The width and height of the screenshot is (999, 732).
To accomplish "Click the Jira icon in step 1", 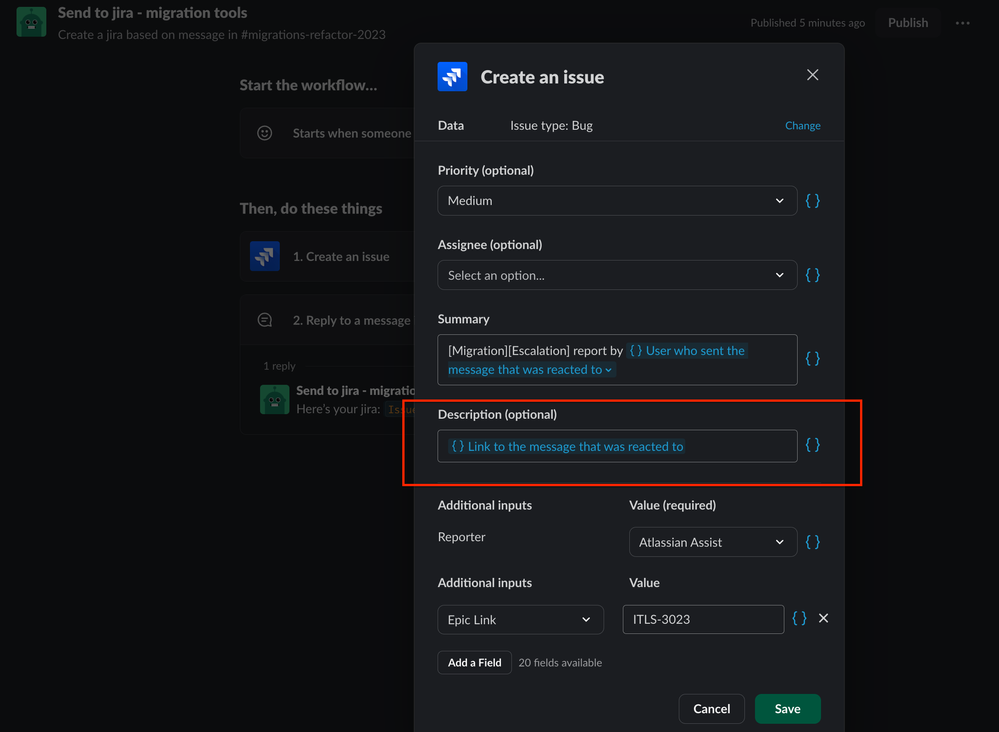I will point(265,256).
